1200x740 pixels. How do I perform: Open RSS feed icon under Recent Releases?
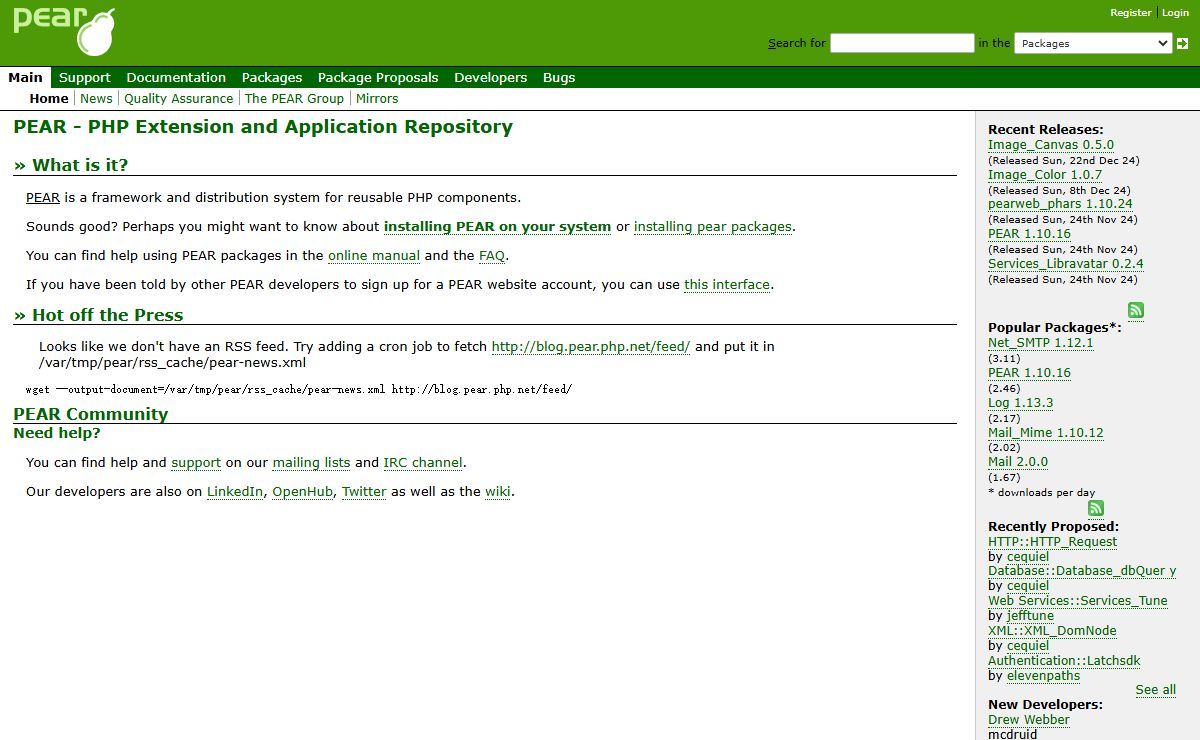click(1136, 310)
